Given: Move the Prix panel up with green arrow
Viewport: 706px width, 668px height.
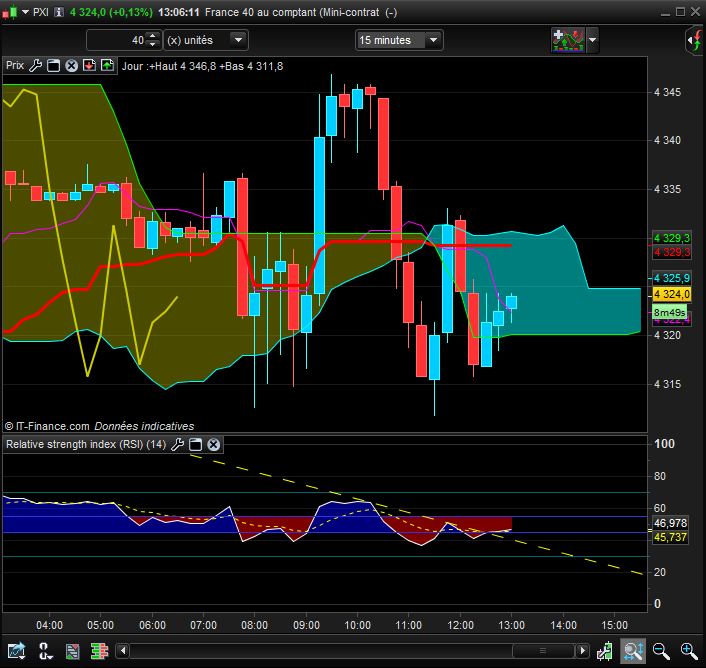Looking at the screenshot, I should coord(107,66).
